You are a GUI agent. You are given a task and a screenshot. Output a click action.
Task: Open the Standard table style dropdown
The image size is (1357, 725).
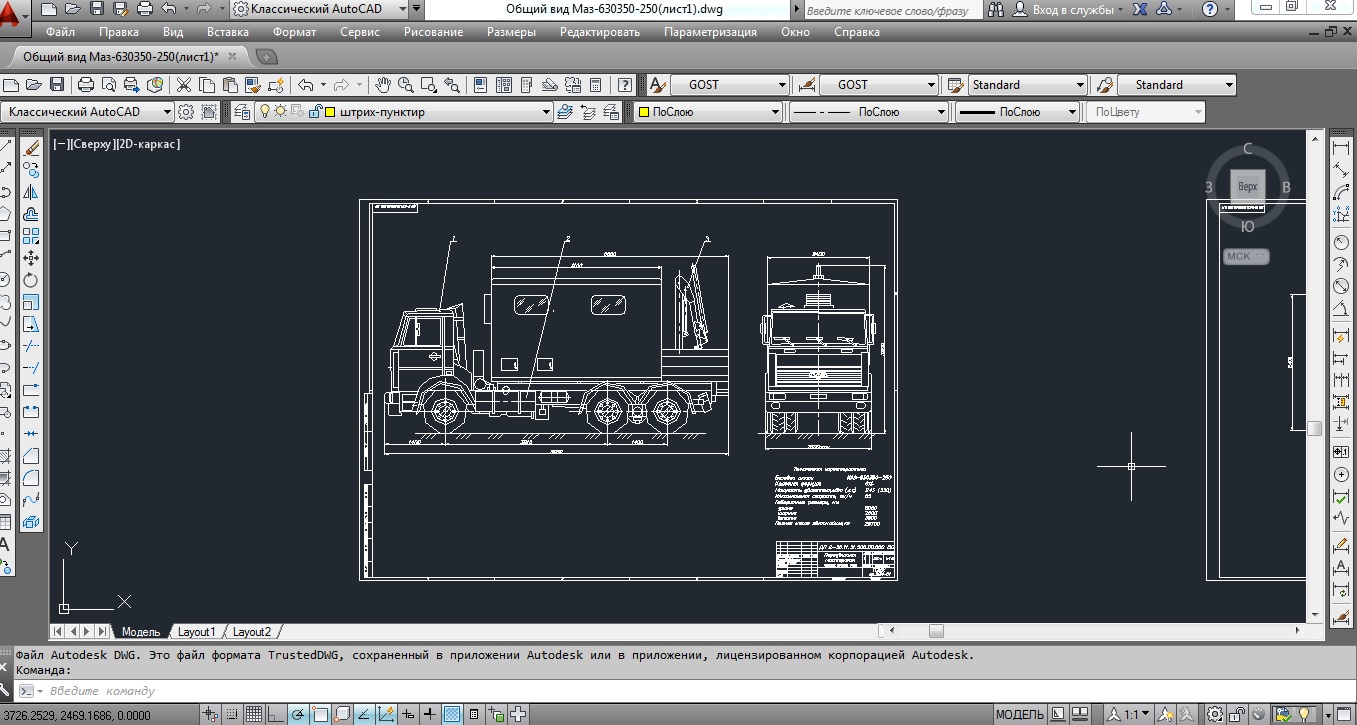1080,85
